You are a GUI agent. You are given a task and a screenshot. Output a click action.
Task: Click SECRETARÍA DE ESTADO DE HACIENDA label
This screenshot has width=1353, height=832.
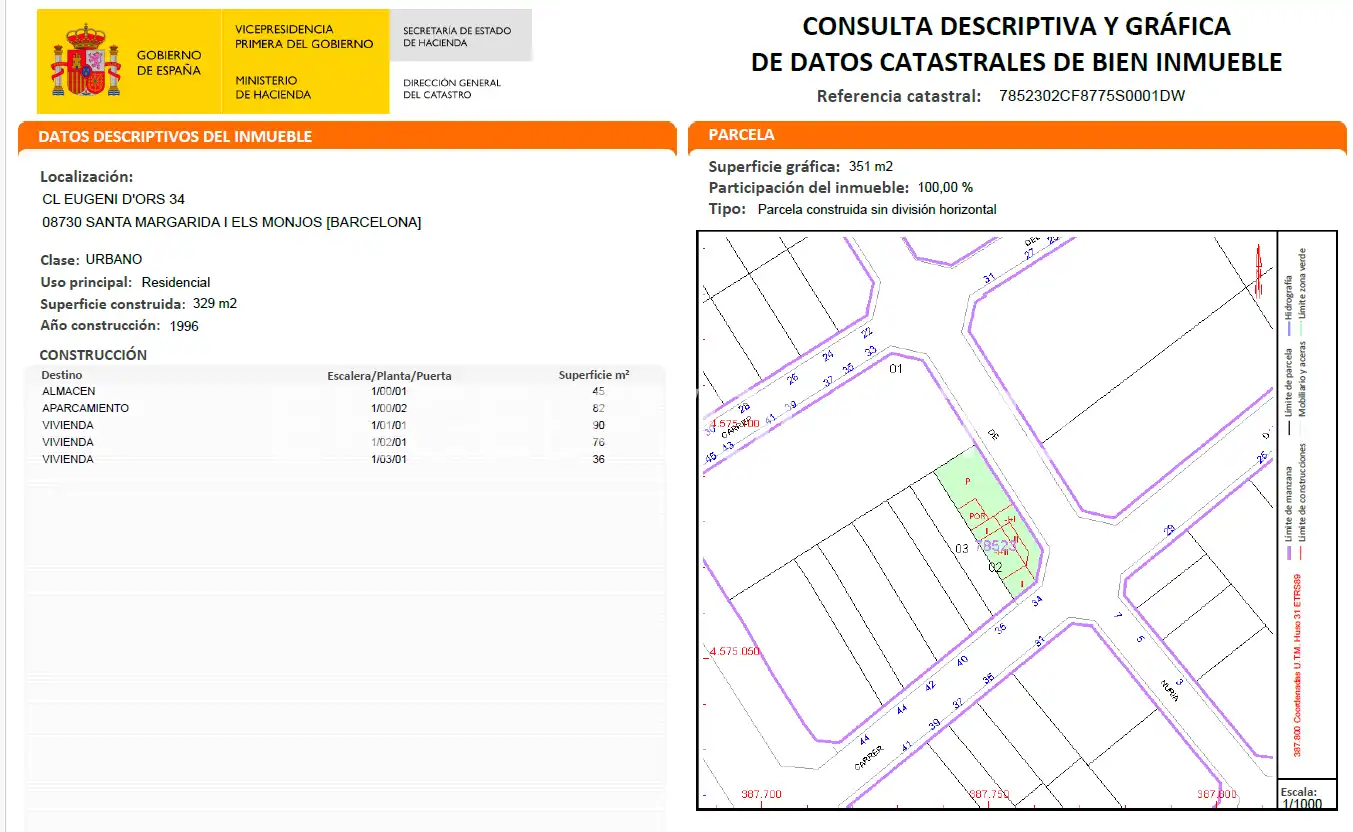457,37
